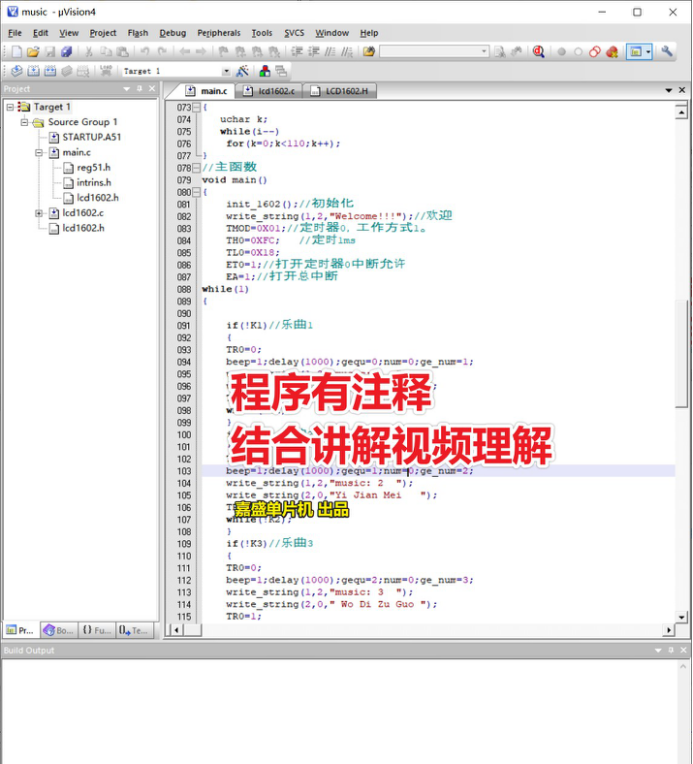Open editor tab list dropdown arrow
The height and width of the screenshot is (764, 693).
[x=669, y=91]
